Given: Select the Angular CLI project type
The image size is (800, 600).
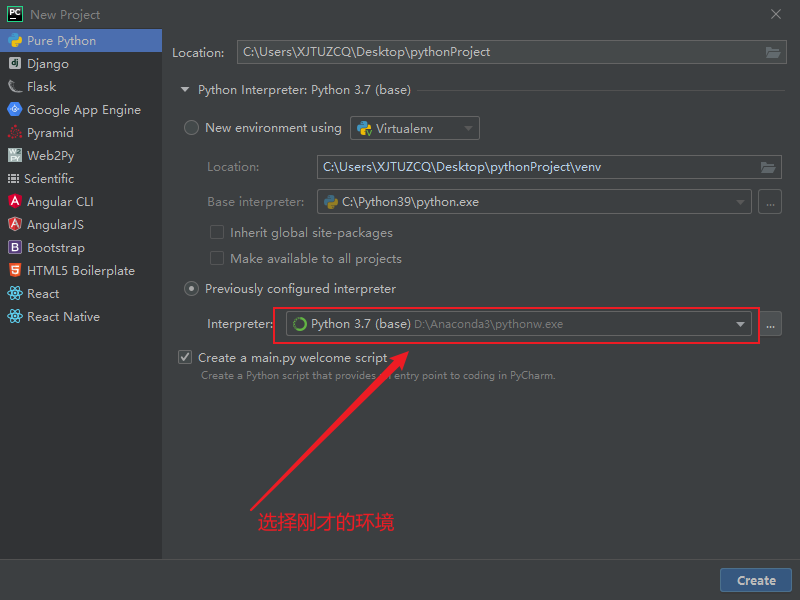Looking at the screenshot, I should coord(81,201).
